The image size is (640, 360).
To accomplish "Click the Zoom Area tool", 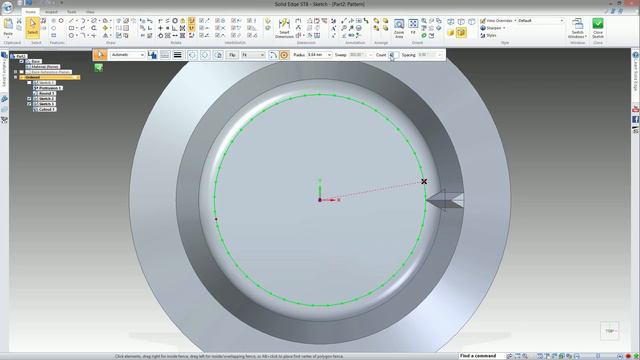I will [399, 28].
